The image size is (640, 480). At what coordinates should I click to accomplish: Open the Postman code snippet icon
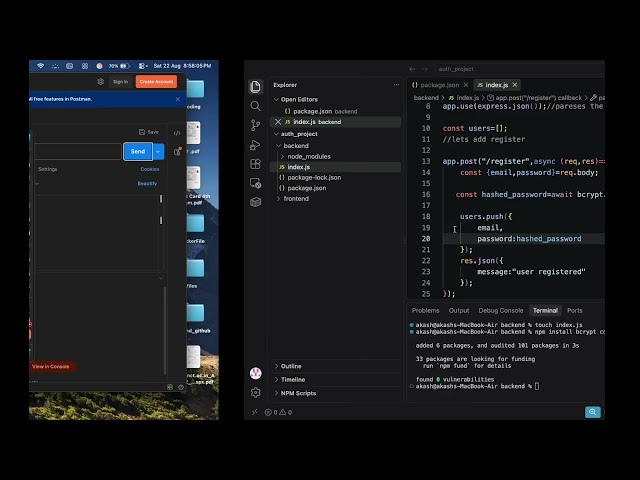177,133
